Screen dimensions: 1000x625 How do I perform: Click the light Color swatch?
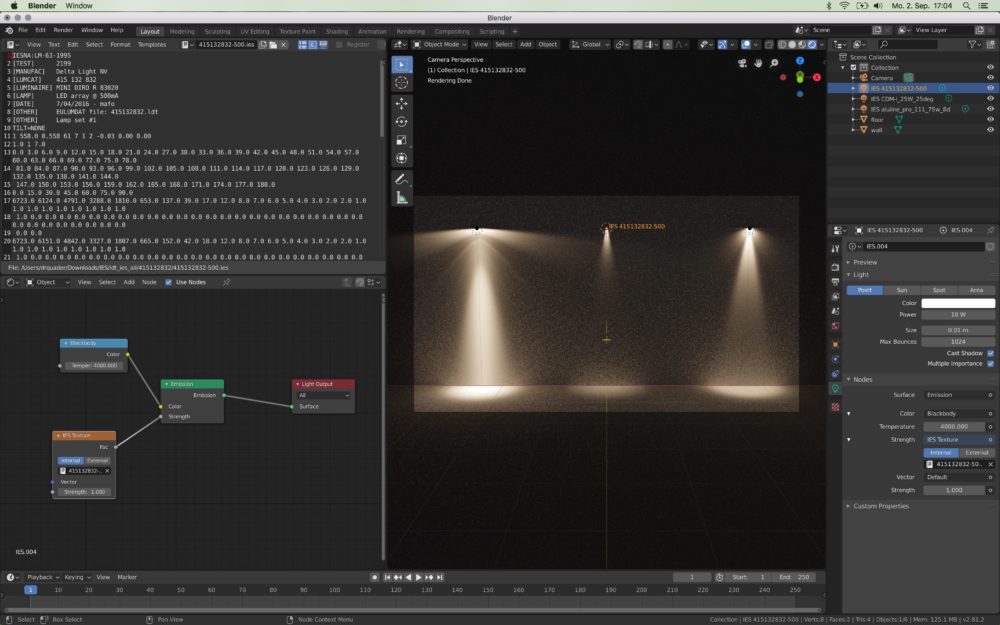coord(958,304)
